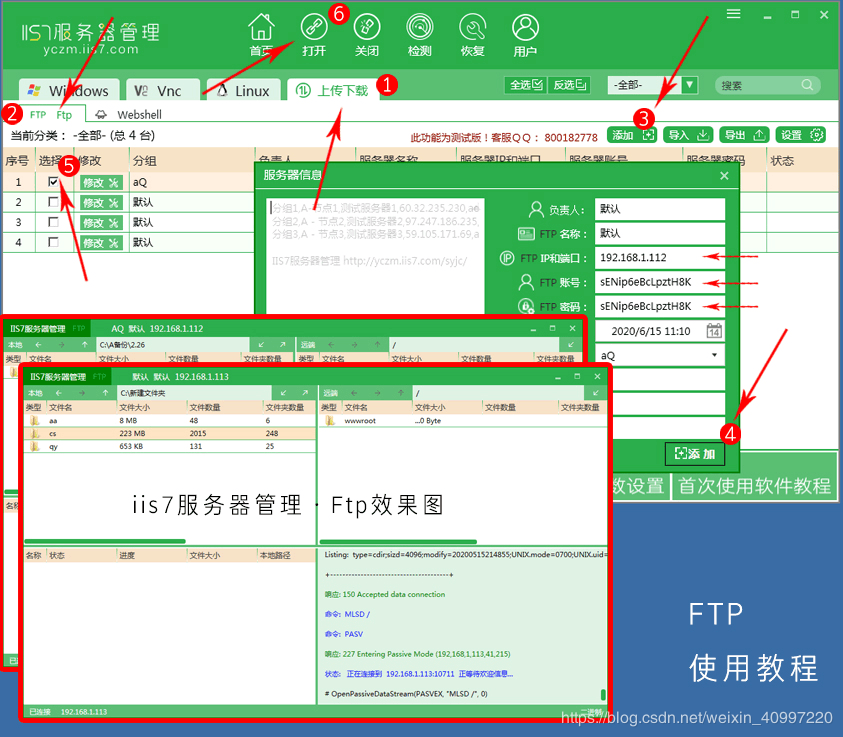Go forward in local pane of 192.168.1.113 window
The height and width of the screenshot is (737, 843).
tap(82, 393)
